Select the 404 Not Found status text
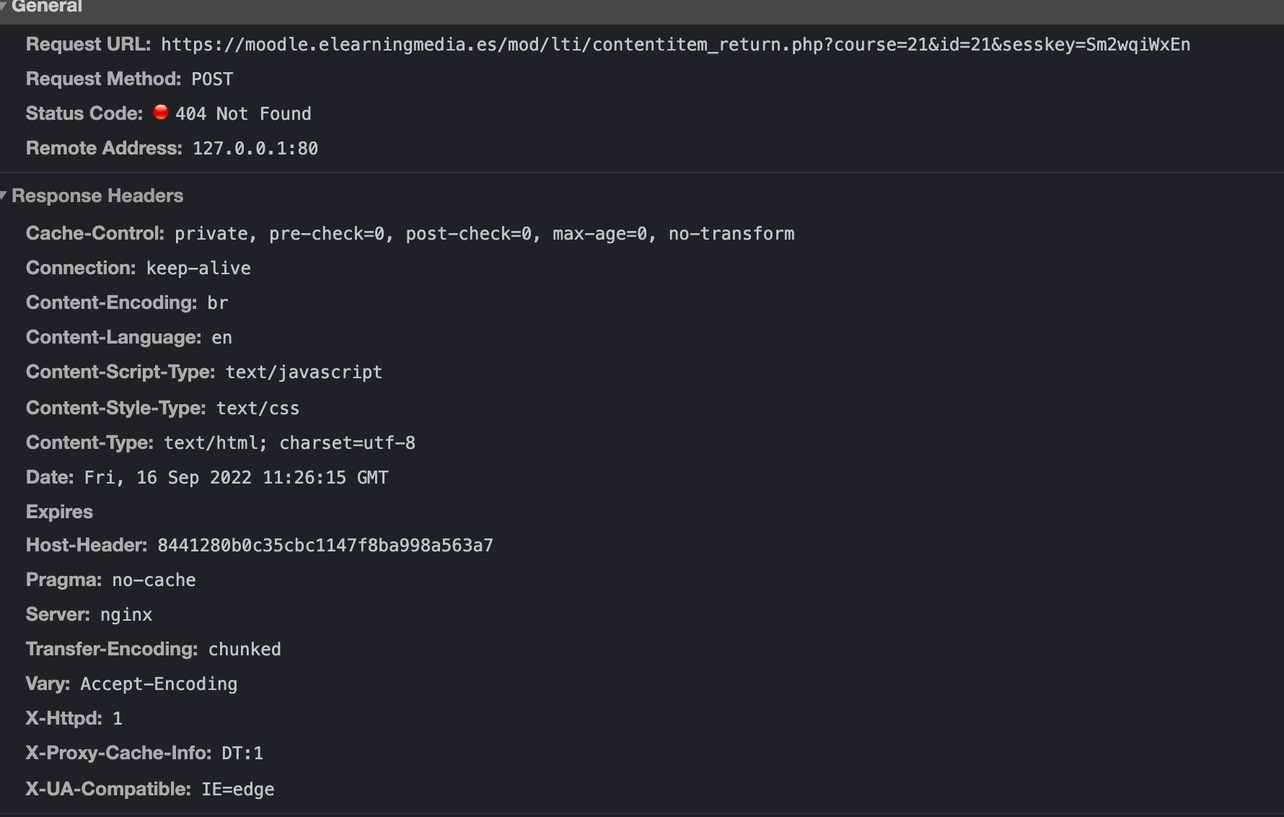This screenshot has height=817, width=1284. (x=243, y=114)
